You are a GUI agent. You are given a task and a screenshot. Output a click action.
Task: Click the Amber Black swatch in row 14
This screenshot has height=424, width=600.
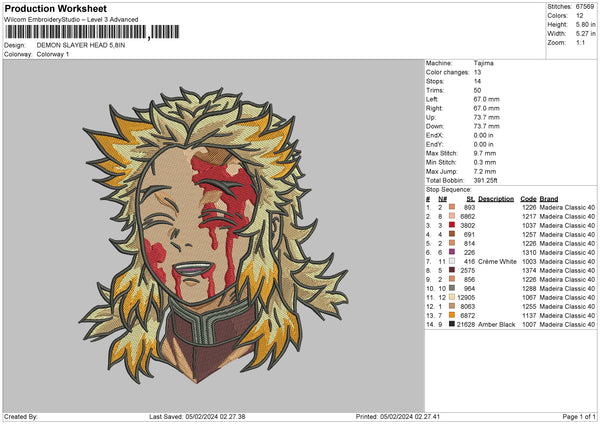click(452, 324)
